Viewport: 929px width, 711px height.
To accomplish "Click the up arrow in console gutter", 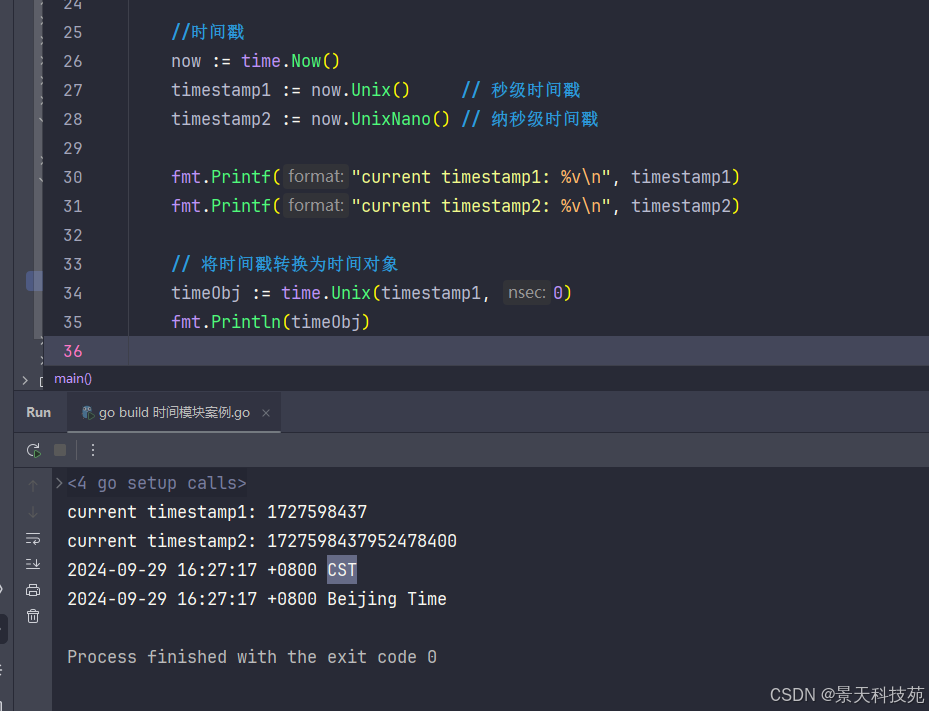I will (x=33, y=485).
